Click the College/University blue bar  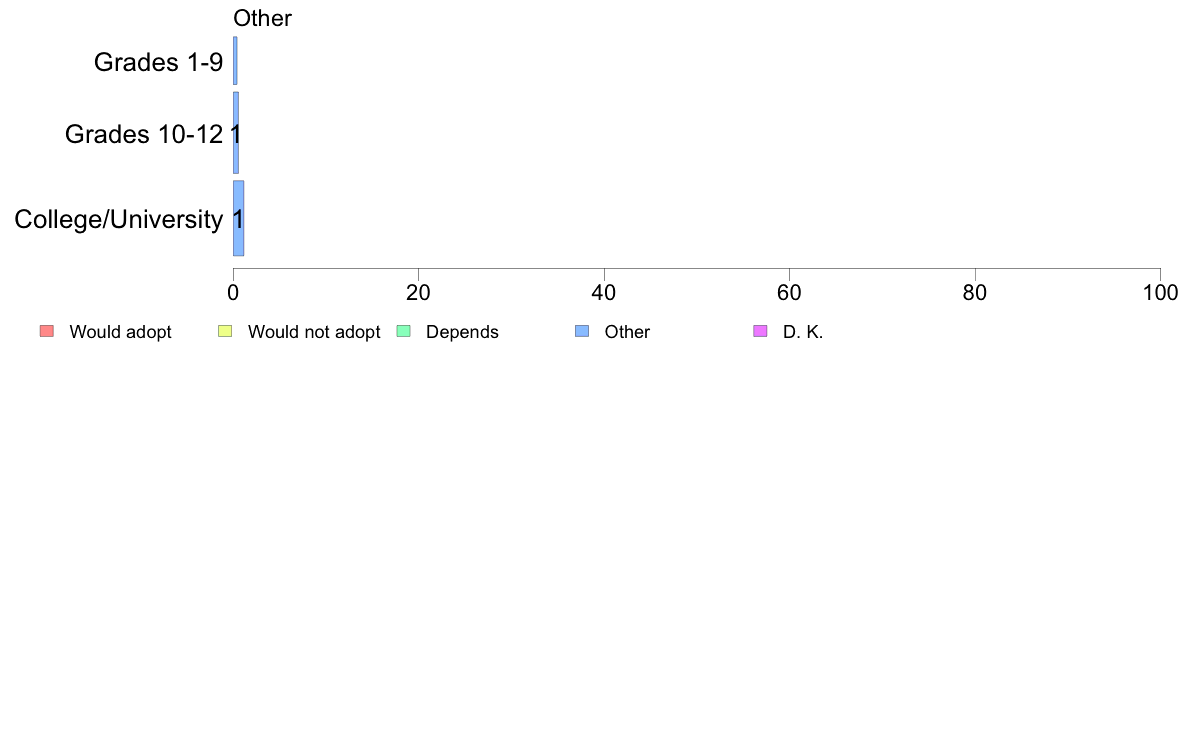239,218
